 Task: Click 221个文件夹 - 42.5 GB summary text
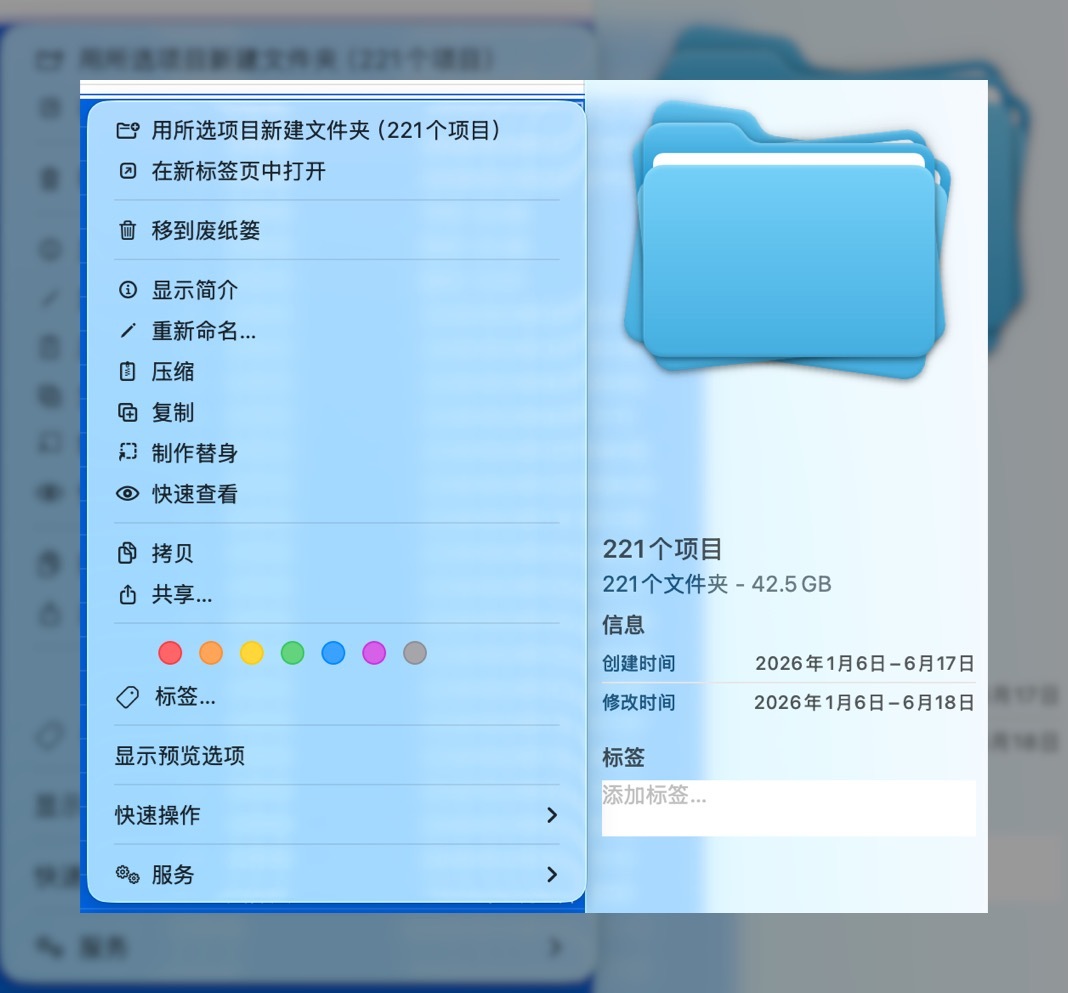point(717,584)
